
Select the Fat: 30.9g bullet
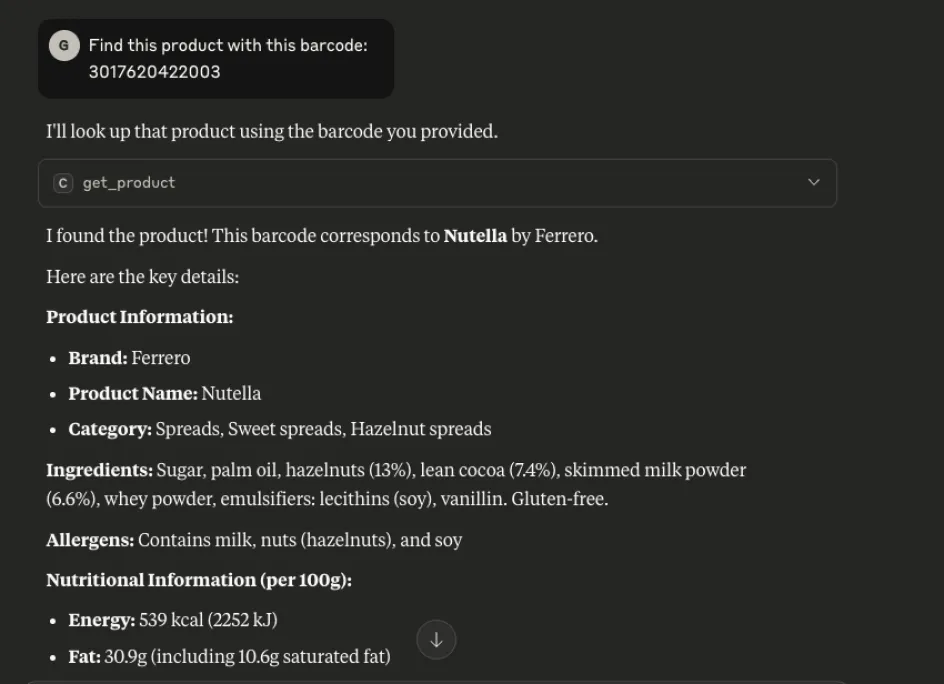pyautogui.click(x=229, y=657)
